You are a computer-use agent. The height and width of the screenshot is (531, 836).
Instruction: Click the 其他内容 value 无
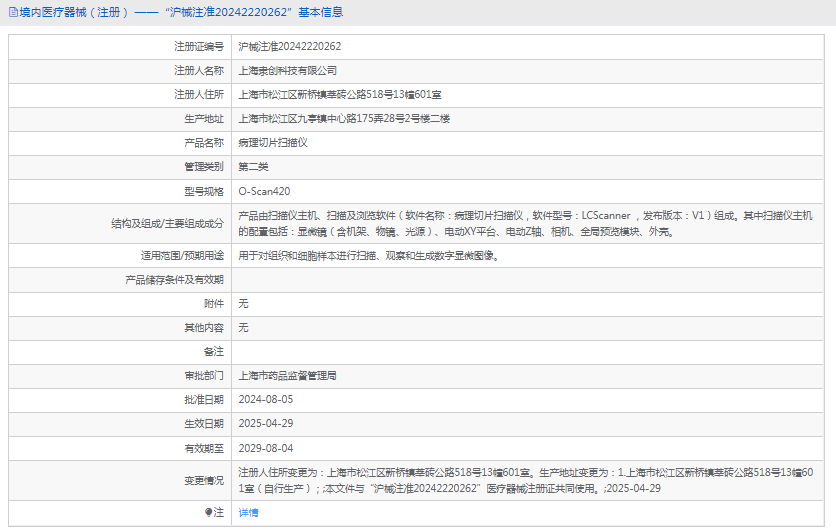[244, 327]
